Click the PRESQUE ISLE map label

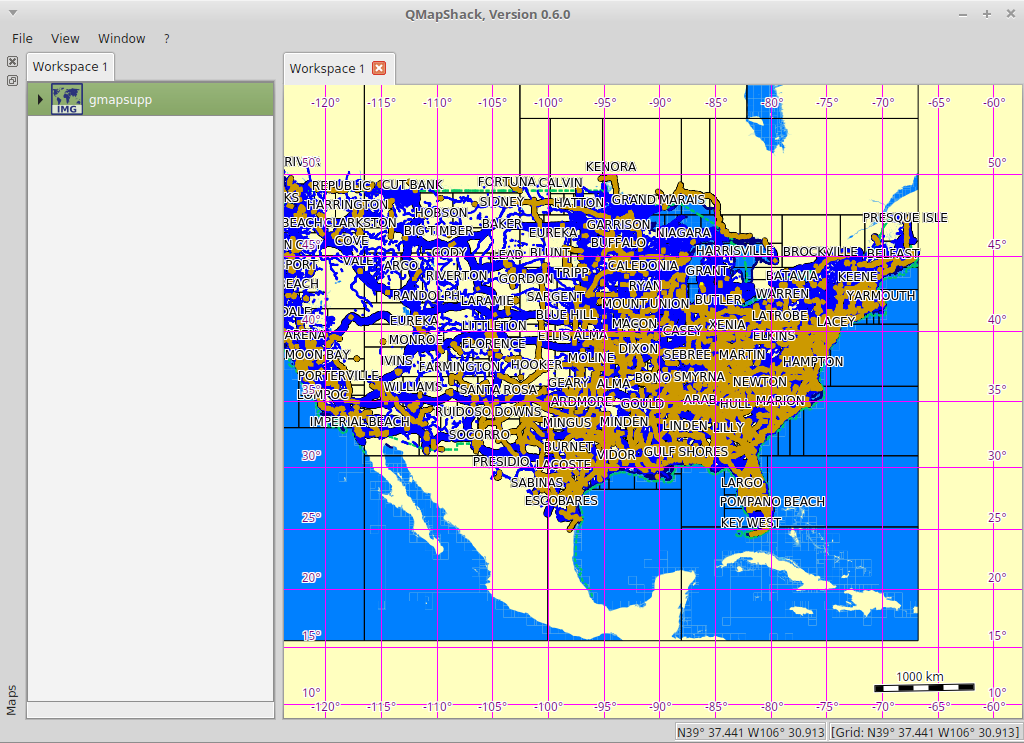pyautogui.click(x=905, y=217)
